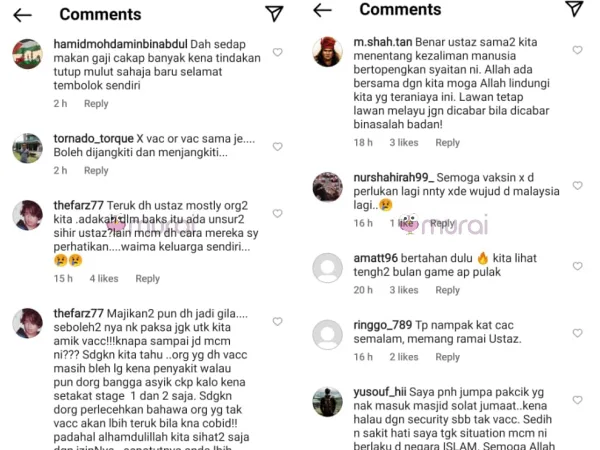Reply to tornado_torque's comment
The image size is (600, 450).
coord(96,171)
